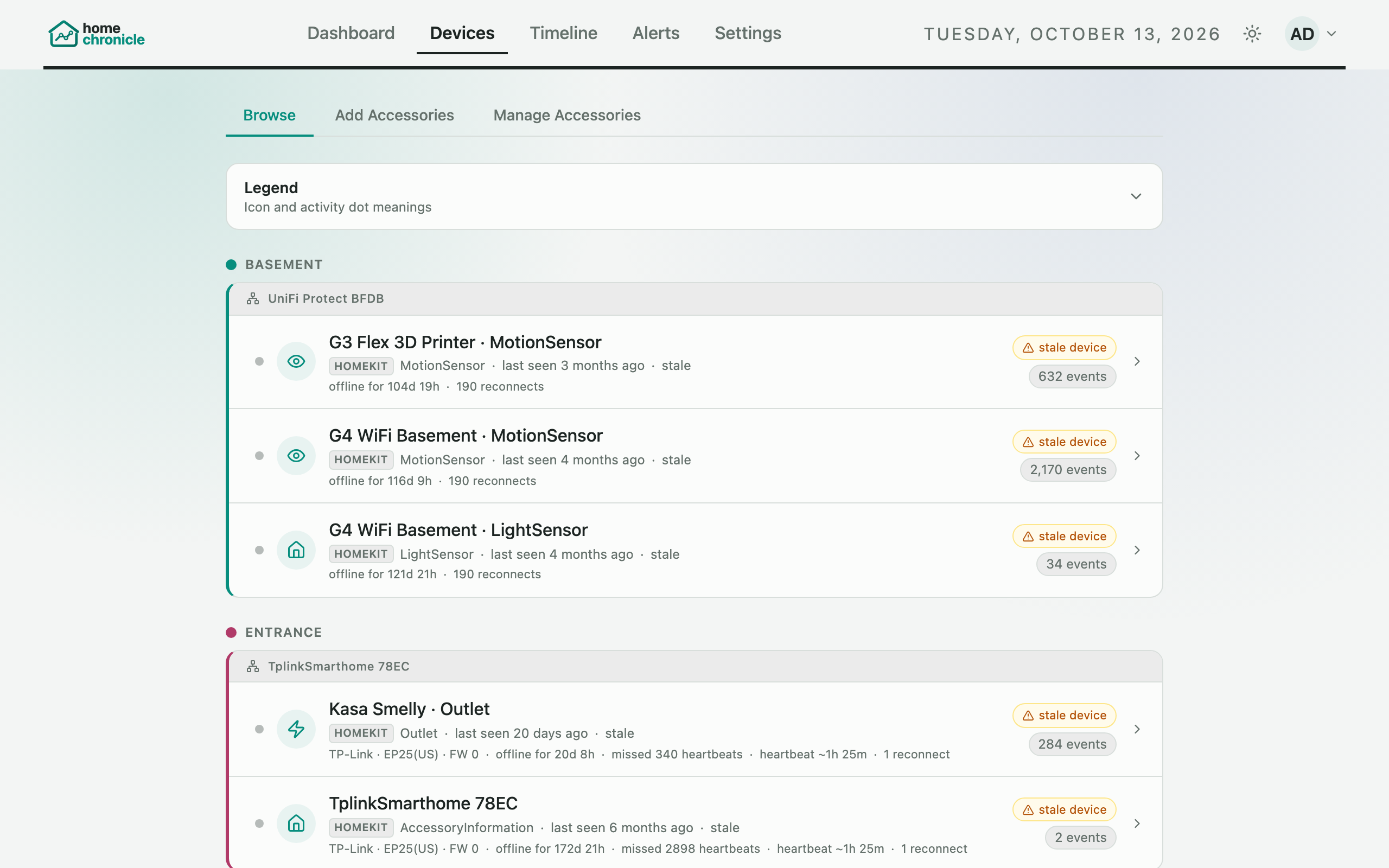Open G4 WiFi Basement MotionSensor details chevron

tap(1137, 456)
